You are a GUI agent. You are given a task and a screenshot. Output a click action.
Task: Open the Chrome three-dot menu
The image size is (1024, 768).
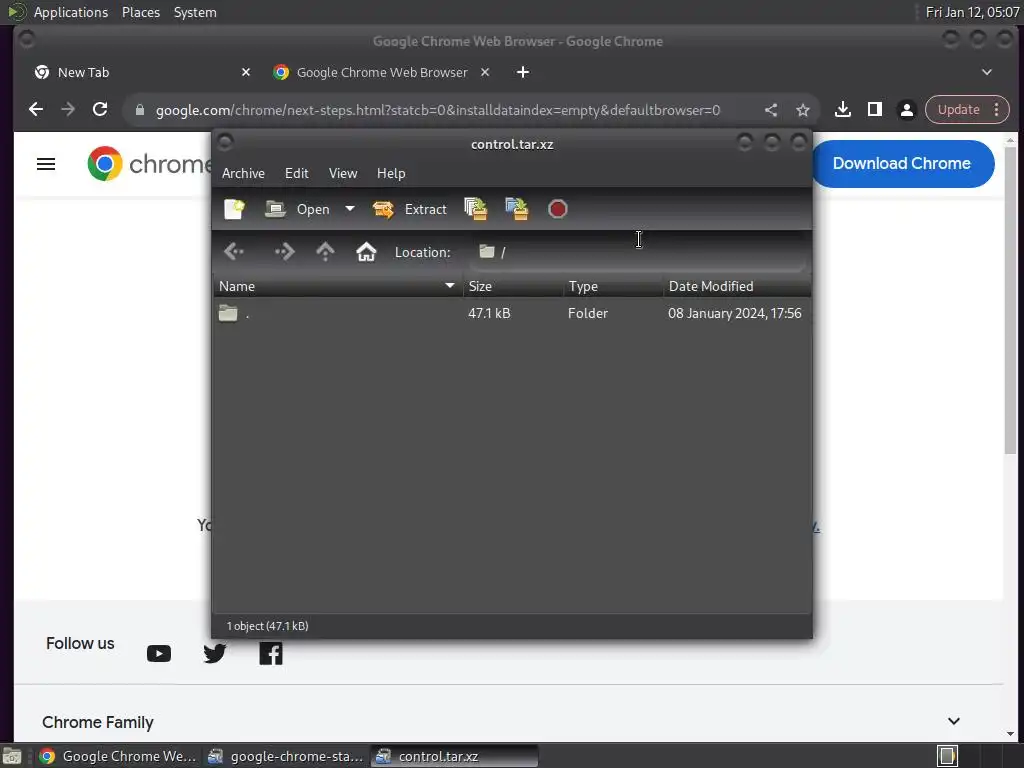point(997,110)
